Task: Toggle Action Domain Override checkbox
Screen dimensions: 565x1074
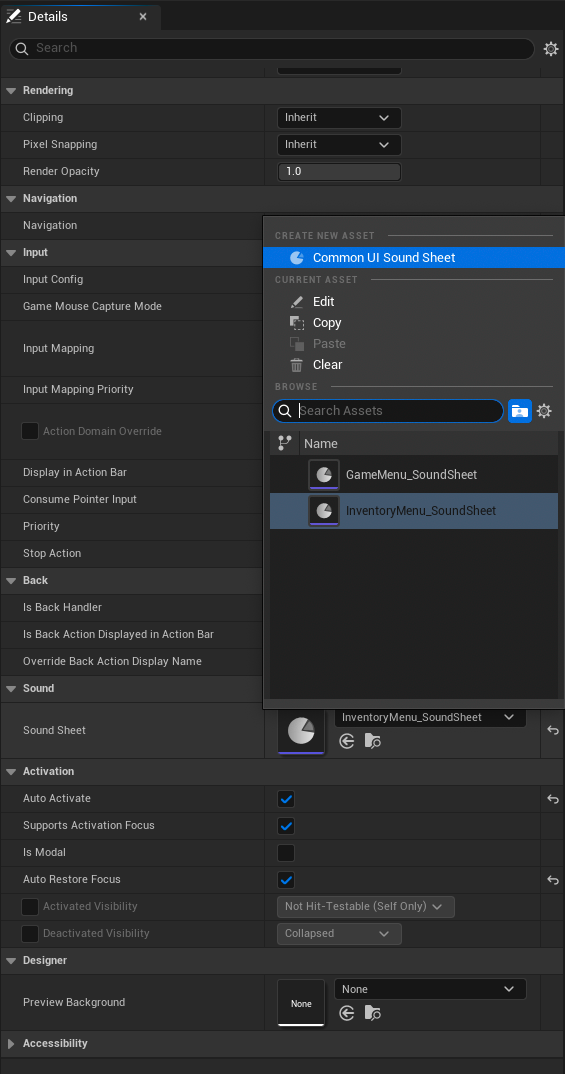Action: click(x=30, y=431)
